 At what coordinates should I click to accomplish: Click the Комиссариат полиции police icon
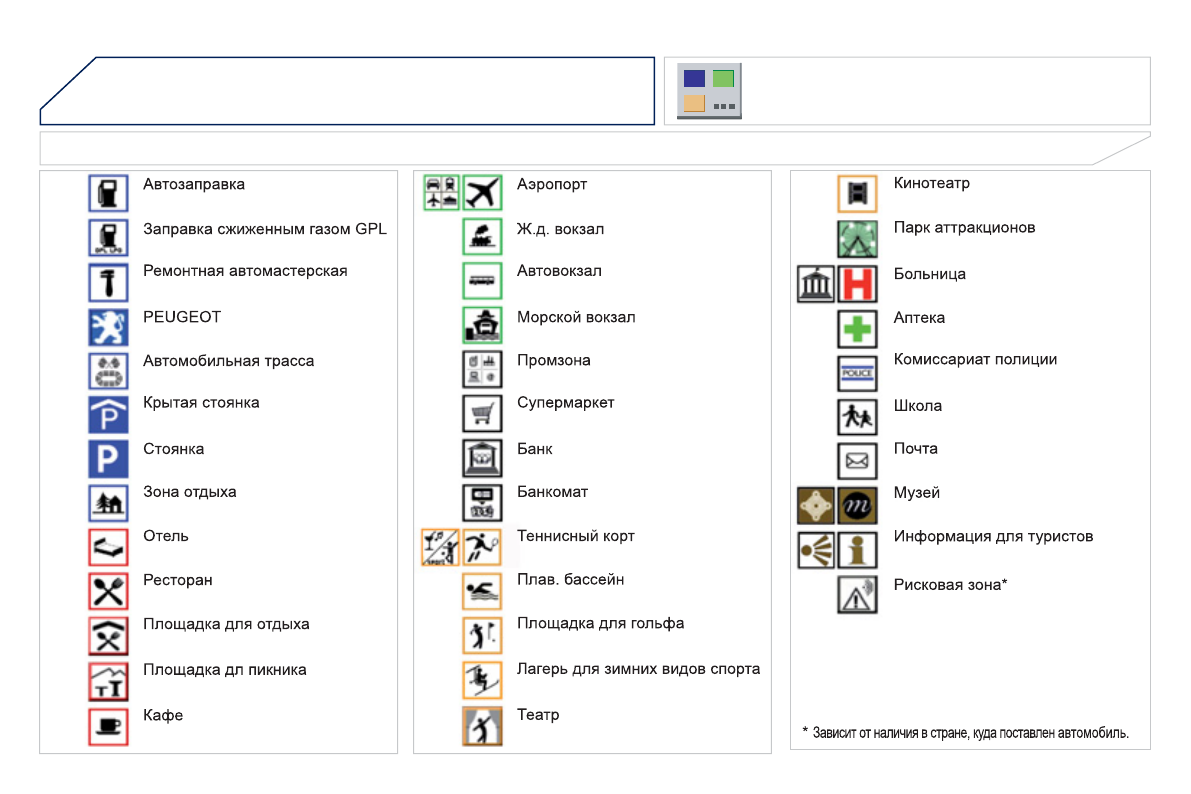pyautogui.click(x=857, y=372)
